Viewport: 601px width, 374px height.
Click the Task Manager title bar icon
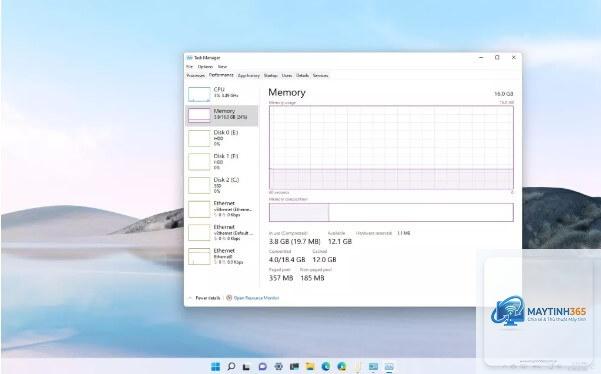tap(189, 58)
